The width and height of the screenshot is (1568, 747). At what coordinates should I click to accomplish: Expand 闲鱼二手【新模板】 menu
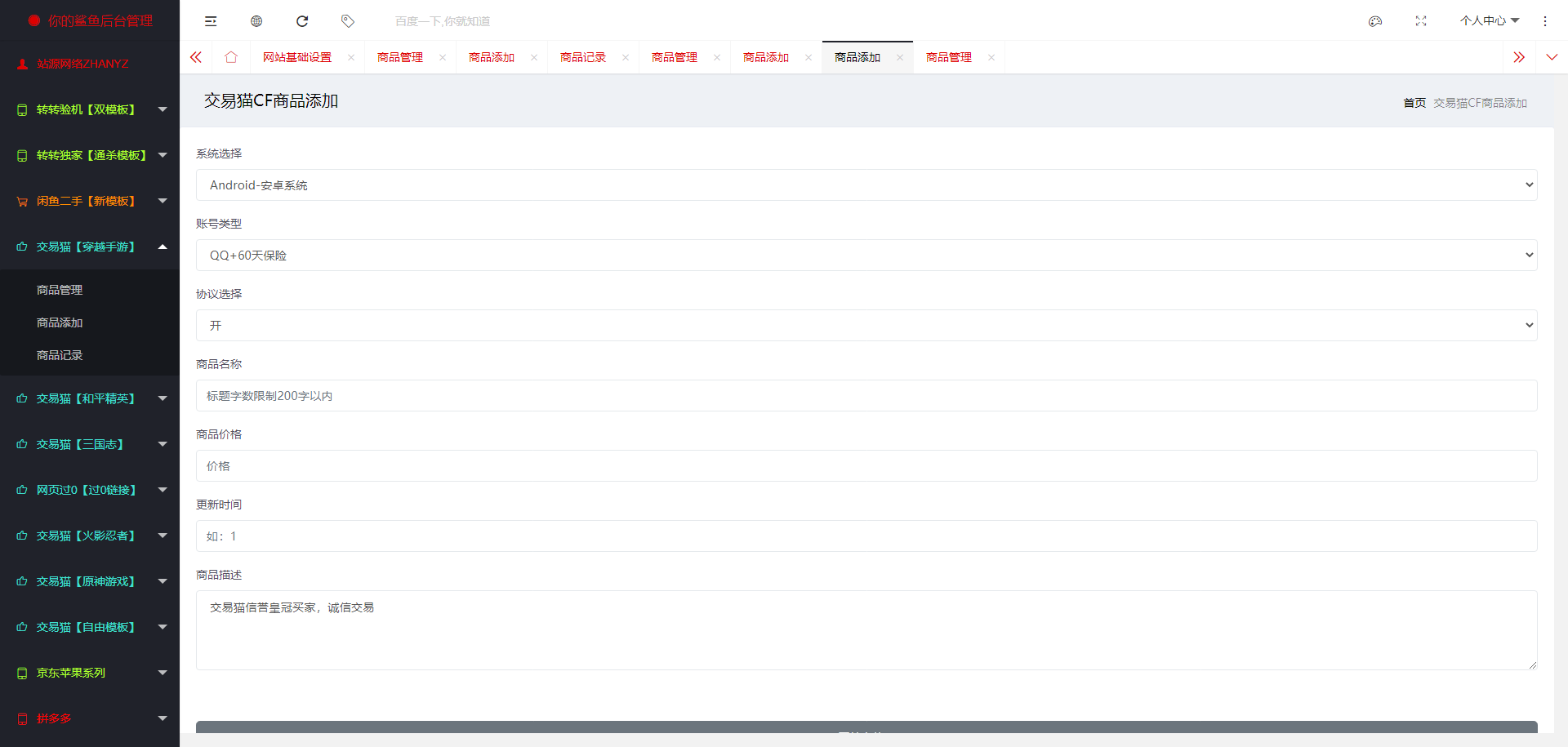[90, 201]
